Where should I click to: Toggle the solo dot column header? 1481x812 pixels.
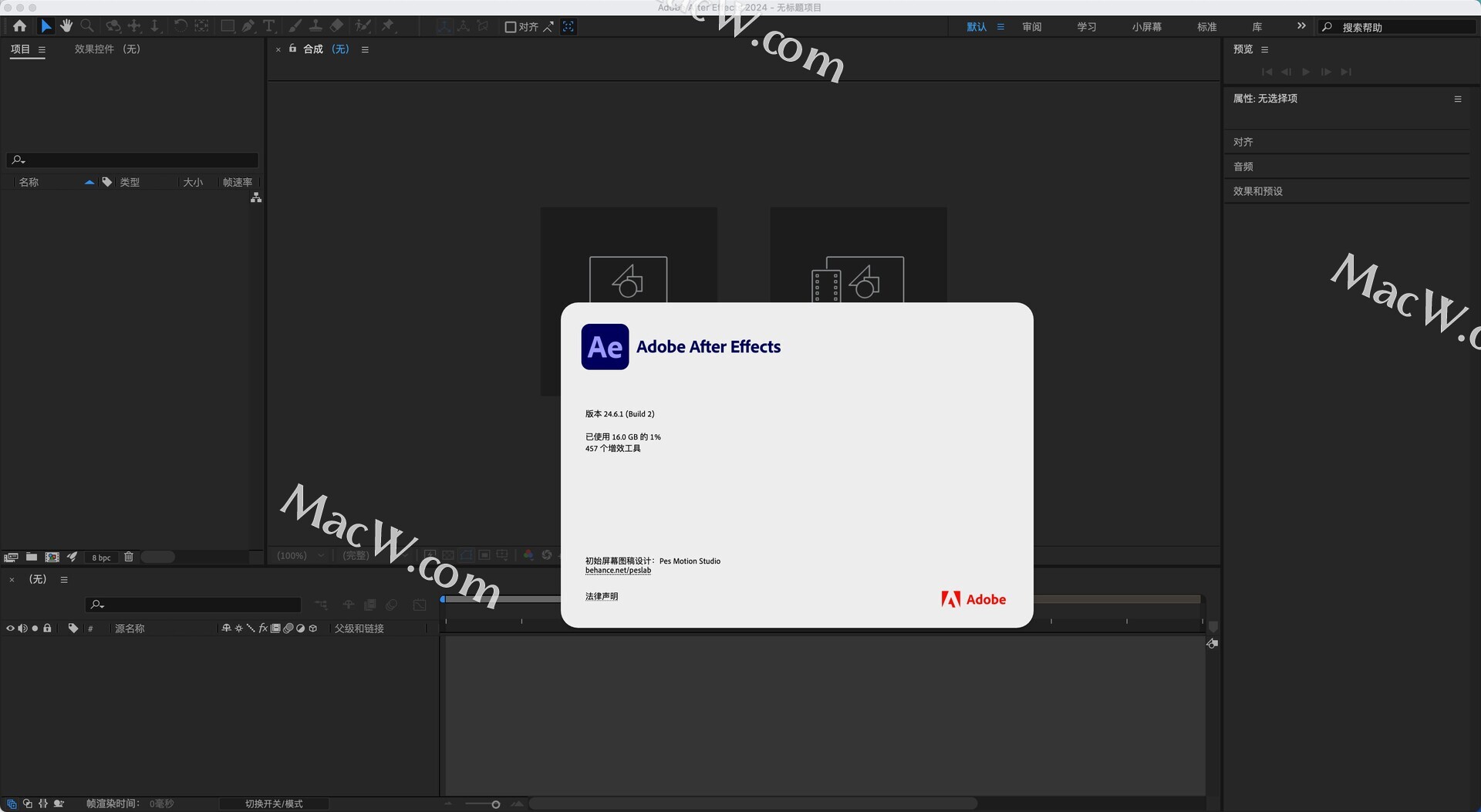[35, 628]
